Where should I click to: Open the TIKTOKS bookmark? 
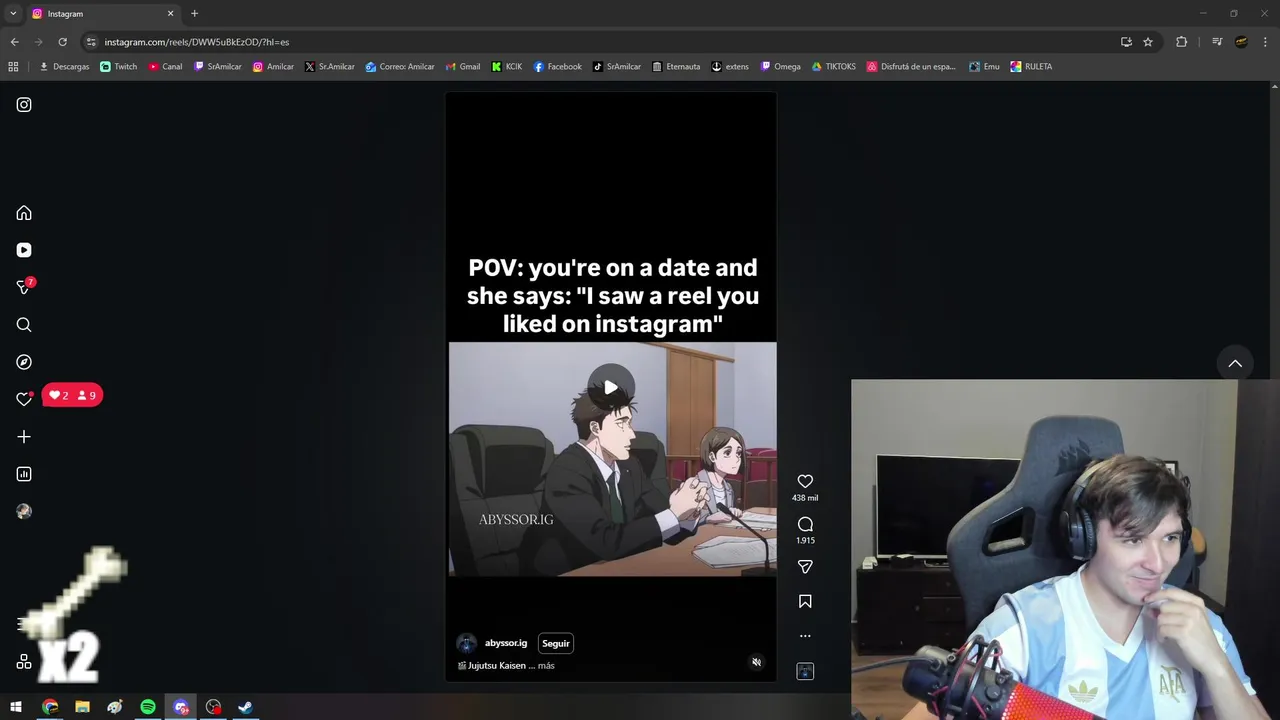834,67
